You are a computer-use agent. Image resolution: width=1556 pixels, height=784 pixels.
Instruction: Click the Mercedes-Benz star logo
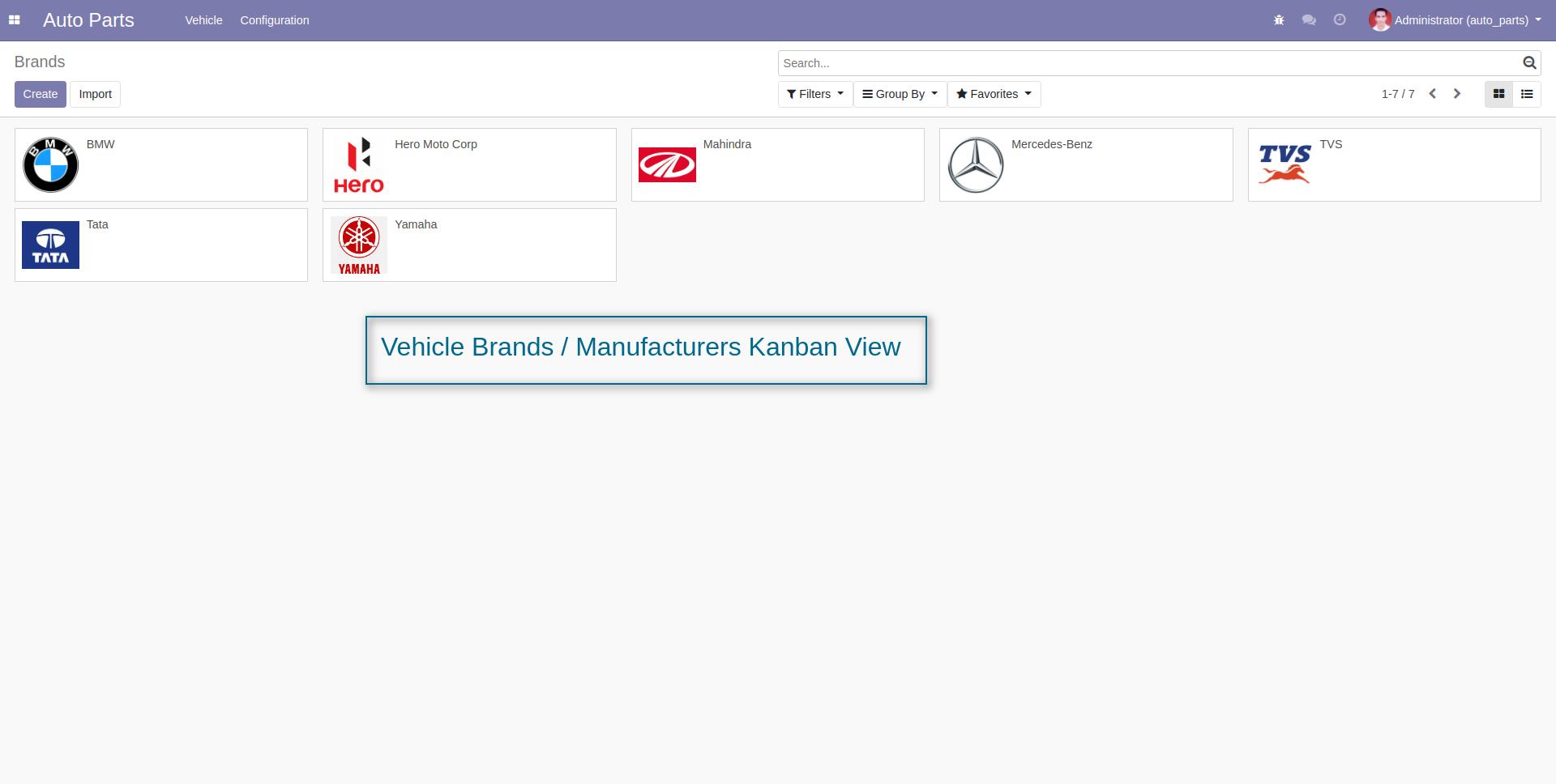pos(976,164)
